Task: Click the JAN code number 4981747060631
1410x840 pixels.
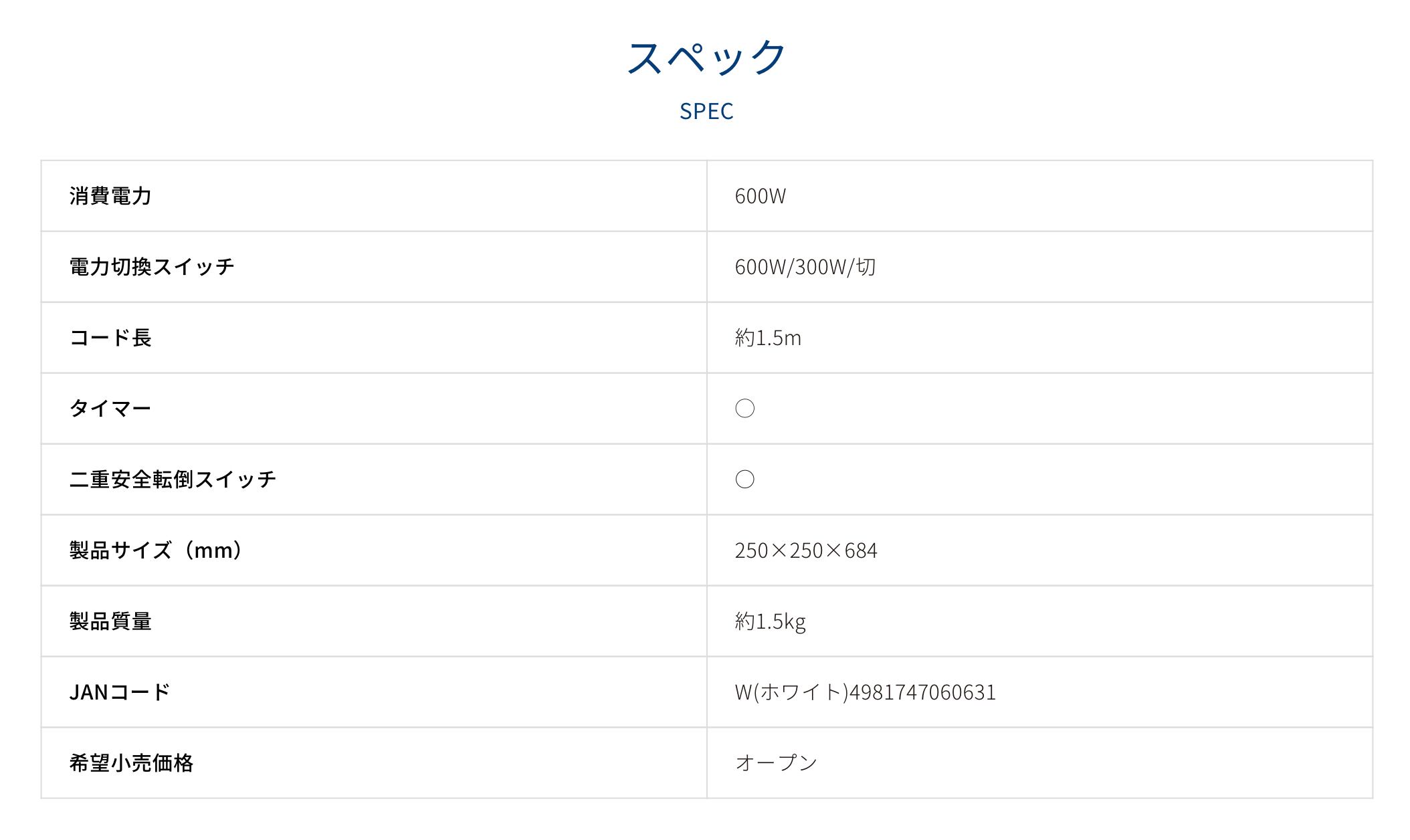Action: point(922,692)
